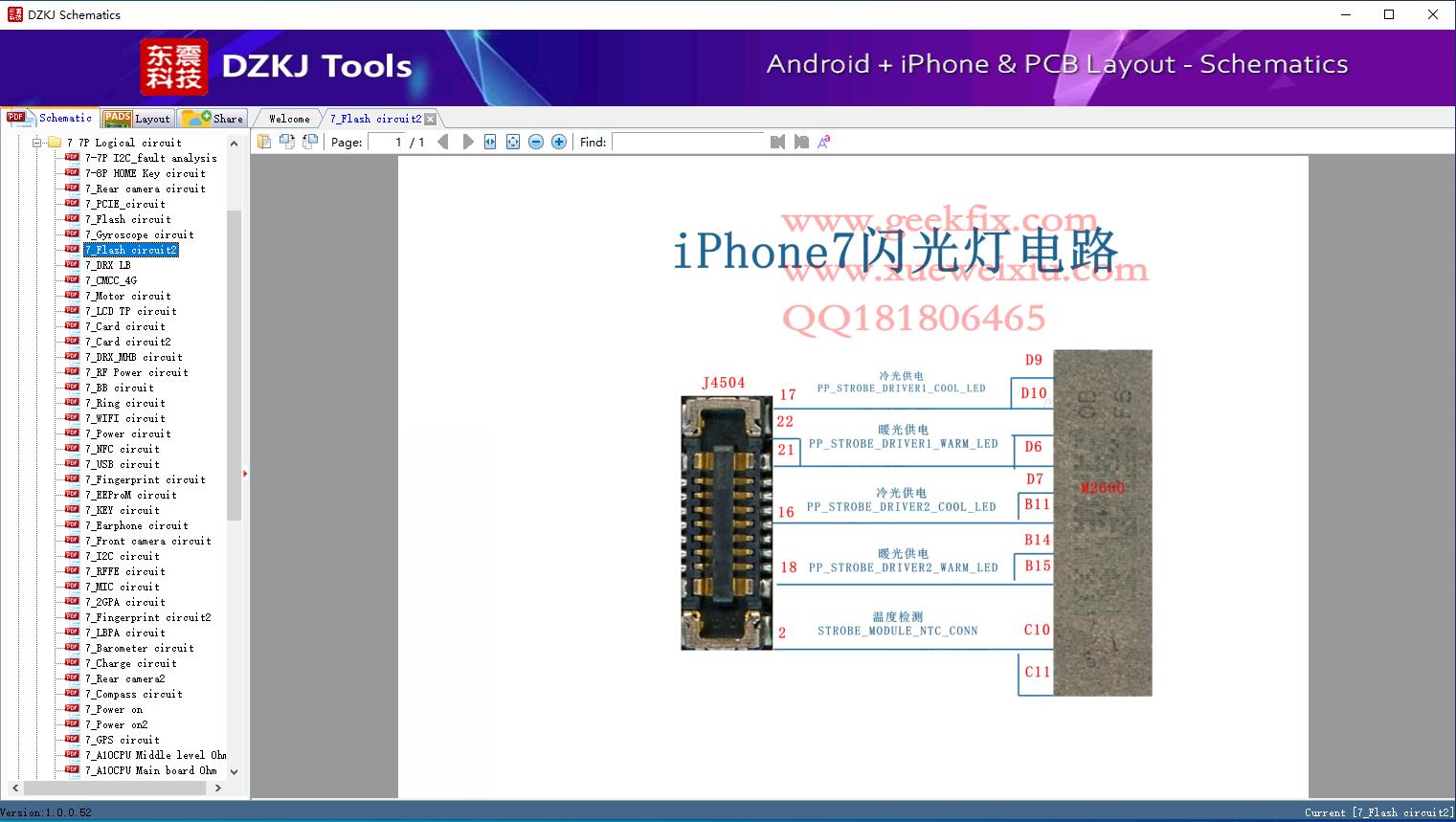
Task: Open 7_I2C circuit file
Action: (122, 556)
